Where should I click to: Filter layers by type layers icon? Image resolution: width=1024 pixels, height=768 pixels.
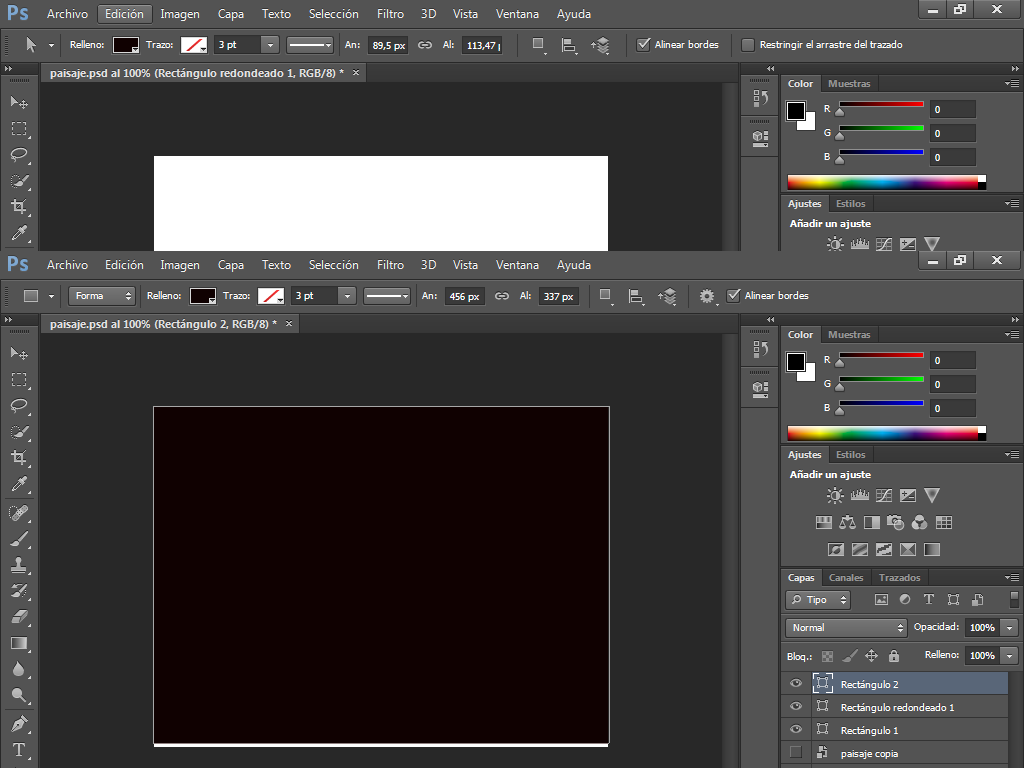[x=929, y=600]
